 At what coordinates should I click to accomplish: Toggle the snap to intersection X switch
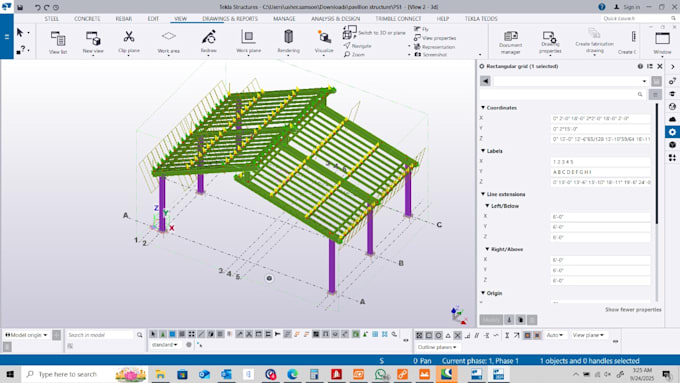[x=458, y=335]
